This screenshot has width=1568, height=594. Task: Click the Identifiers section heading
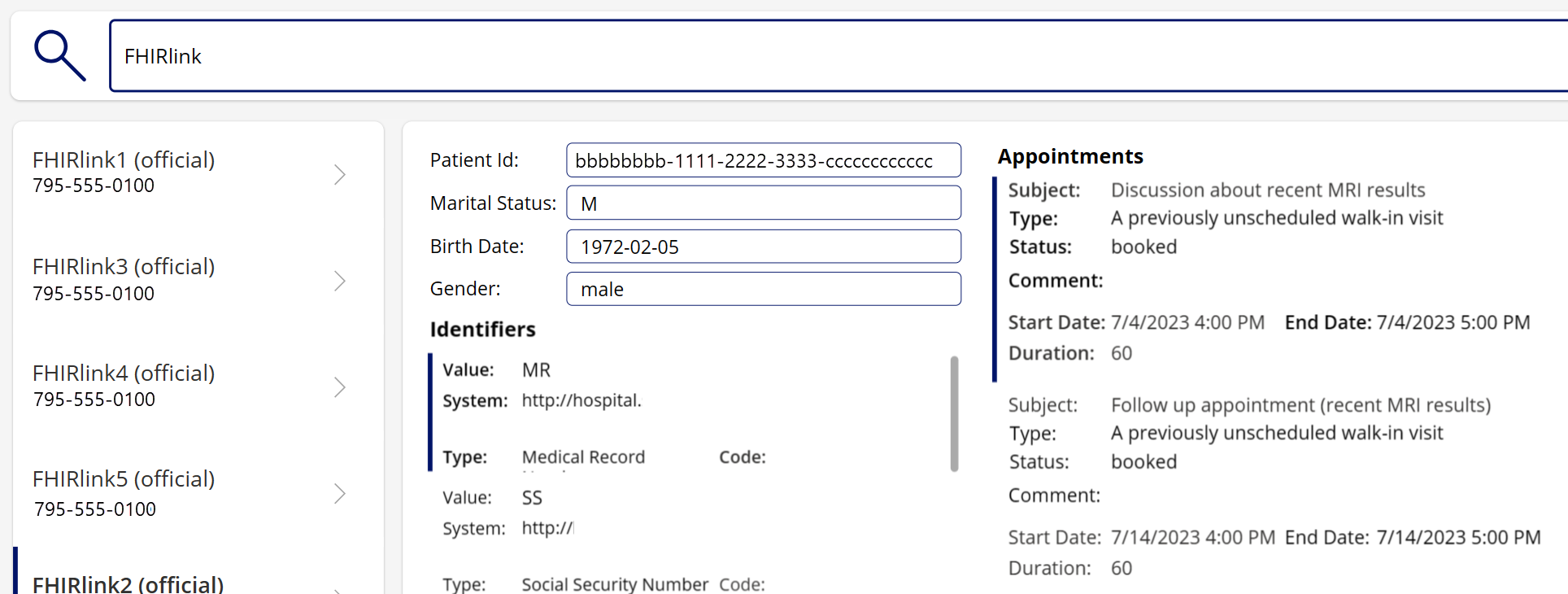(482, 329)
